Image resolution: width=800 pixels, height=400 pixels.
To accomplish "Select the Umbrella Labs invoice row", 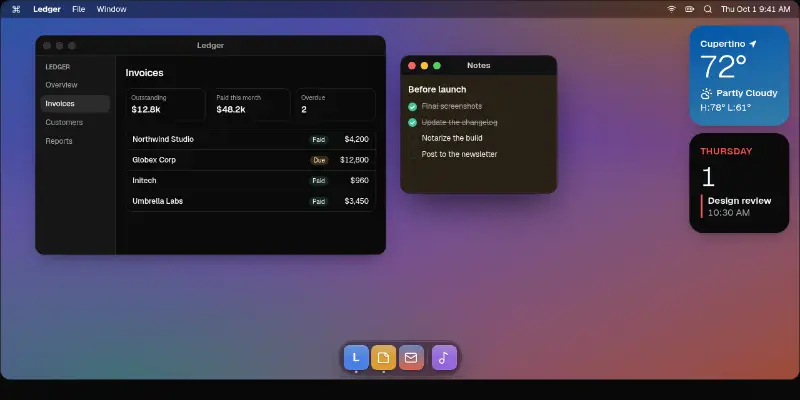I will (x=251, y=201).
